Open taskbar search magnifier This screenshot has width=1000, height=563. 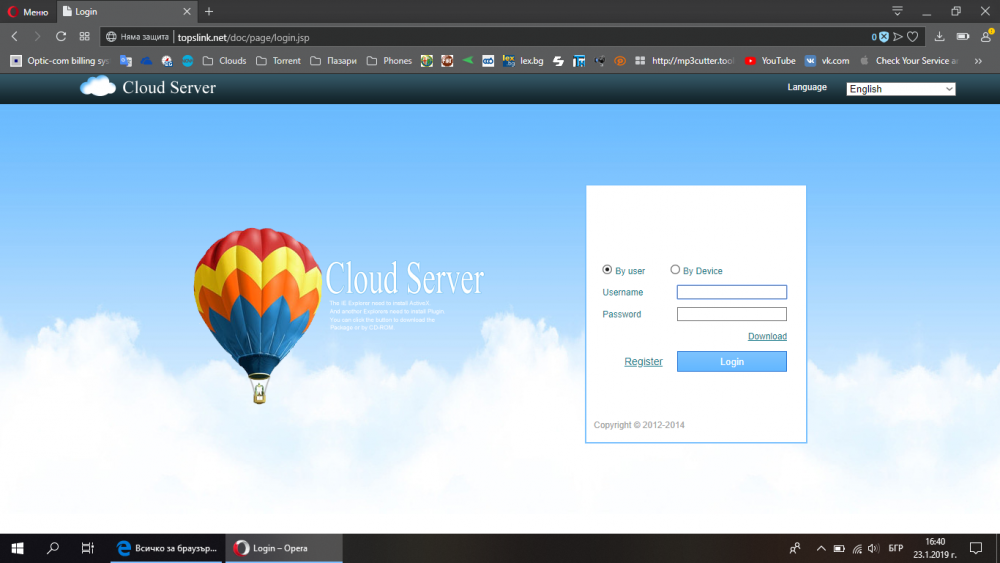click(53, 548)
